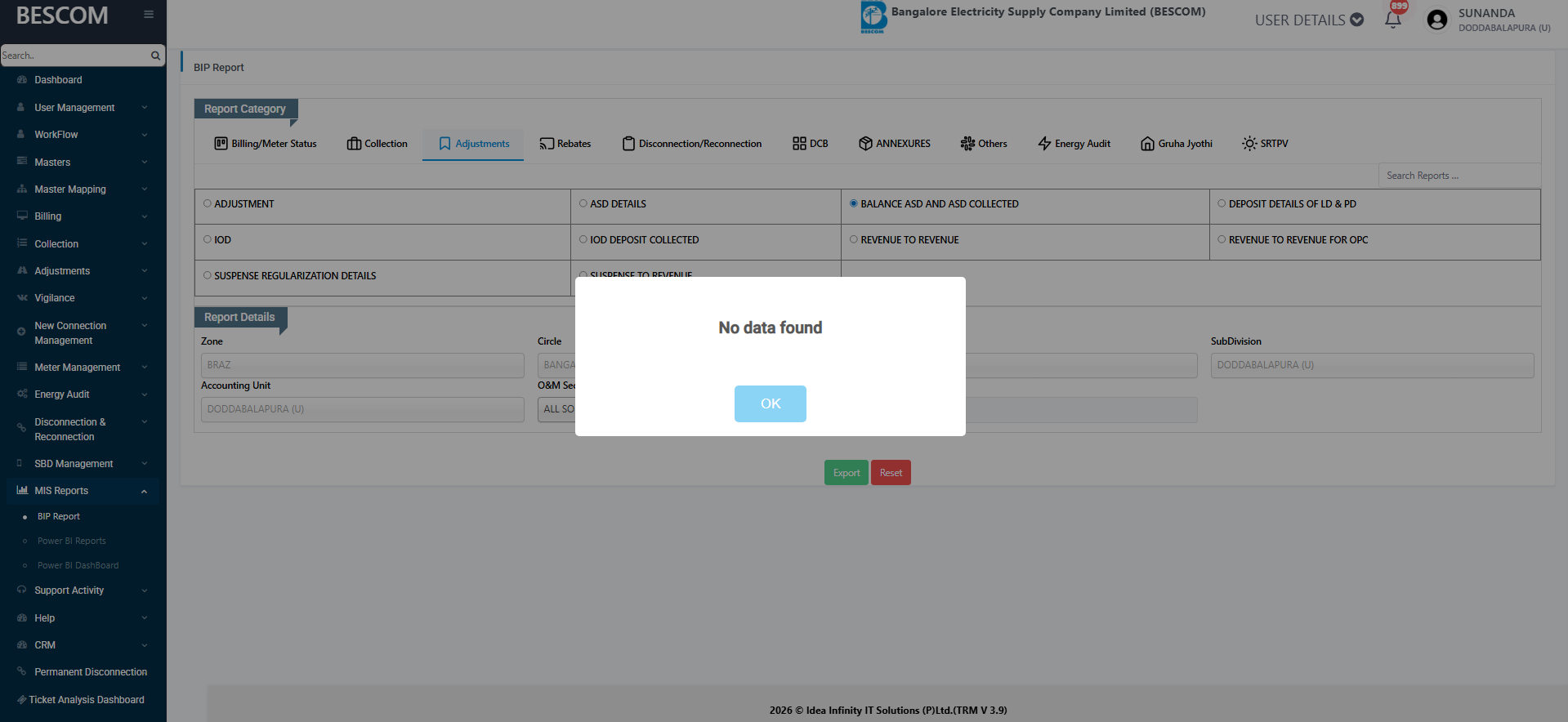Open the Power BI Reports submenu item
The width and height of the screenshot is (1568, 722).
coord(72,541)
